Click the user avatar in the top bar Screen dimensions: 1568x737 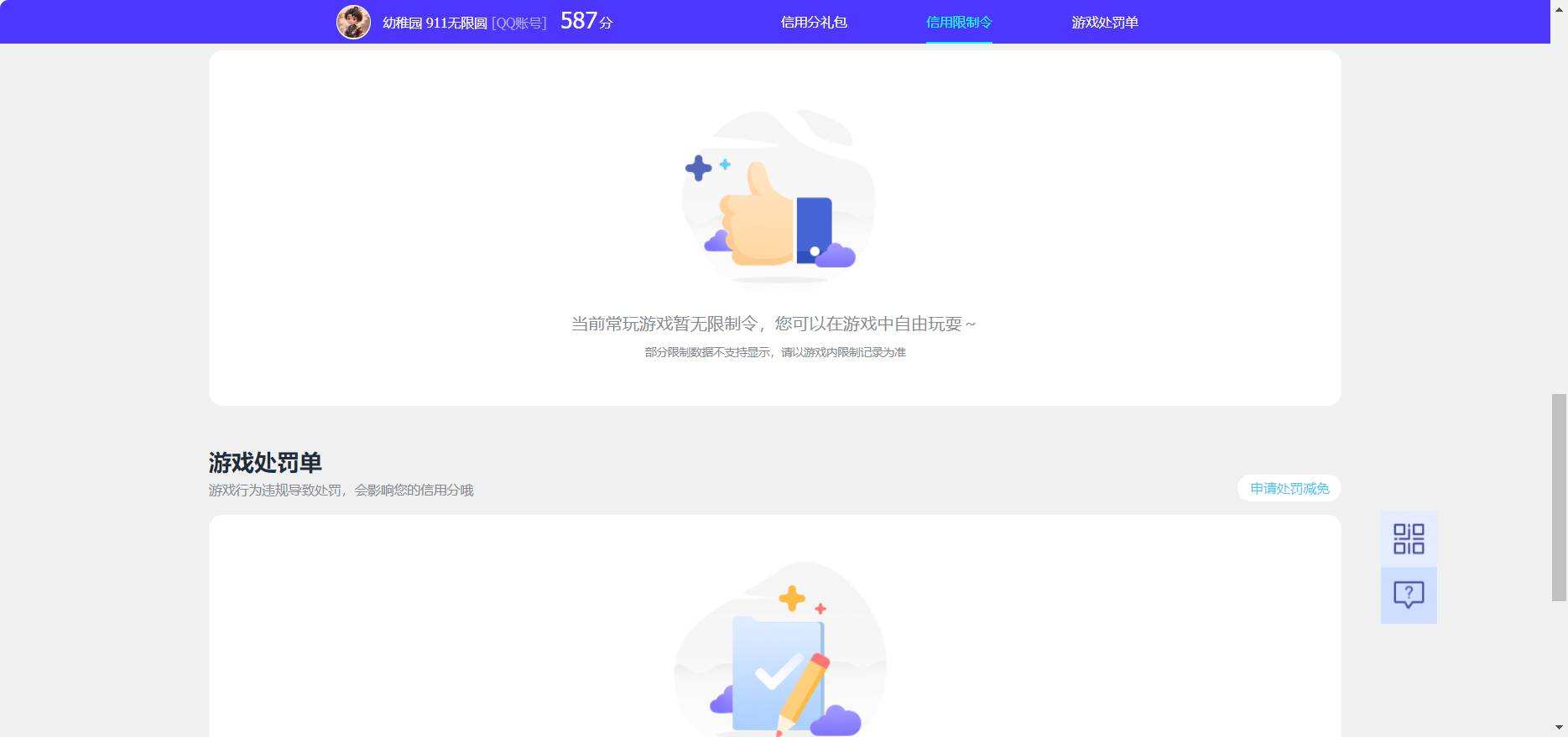(353, 22)
